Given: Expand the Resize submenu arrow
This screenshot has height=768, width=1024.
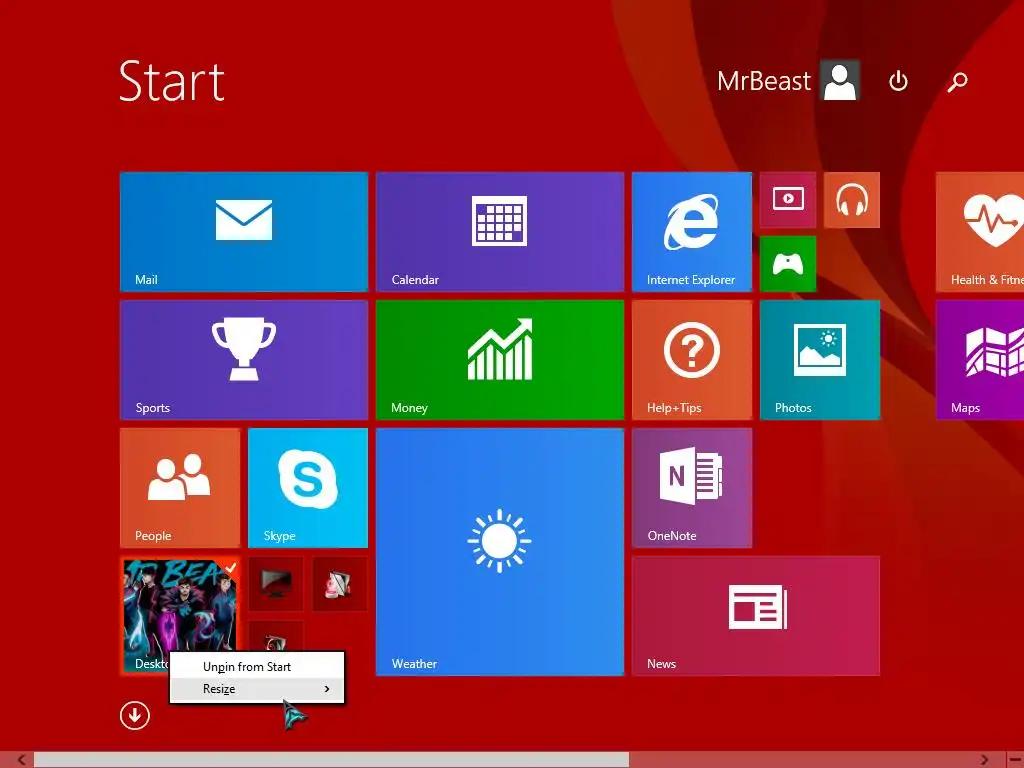Looking at the screenshot, I should click(327, 689).
